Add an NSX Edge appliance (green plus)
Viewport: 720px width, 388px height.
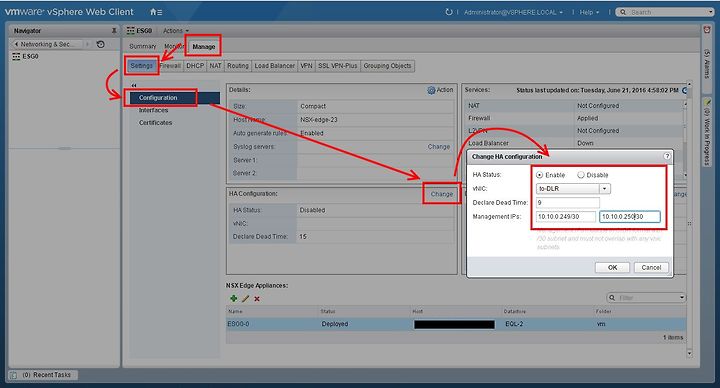233,298
